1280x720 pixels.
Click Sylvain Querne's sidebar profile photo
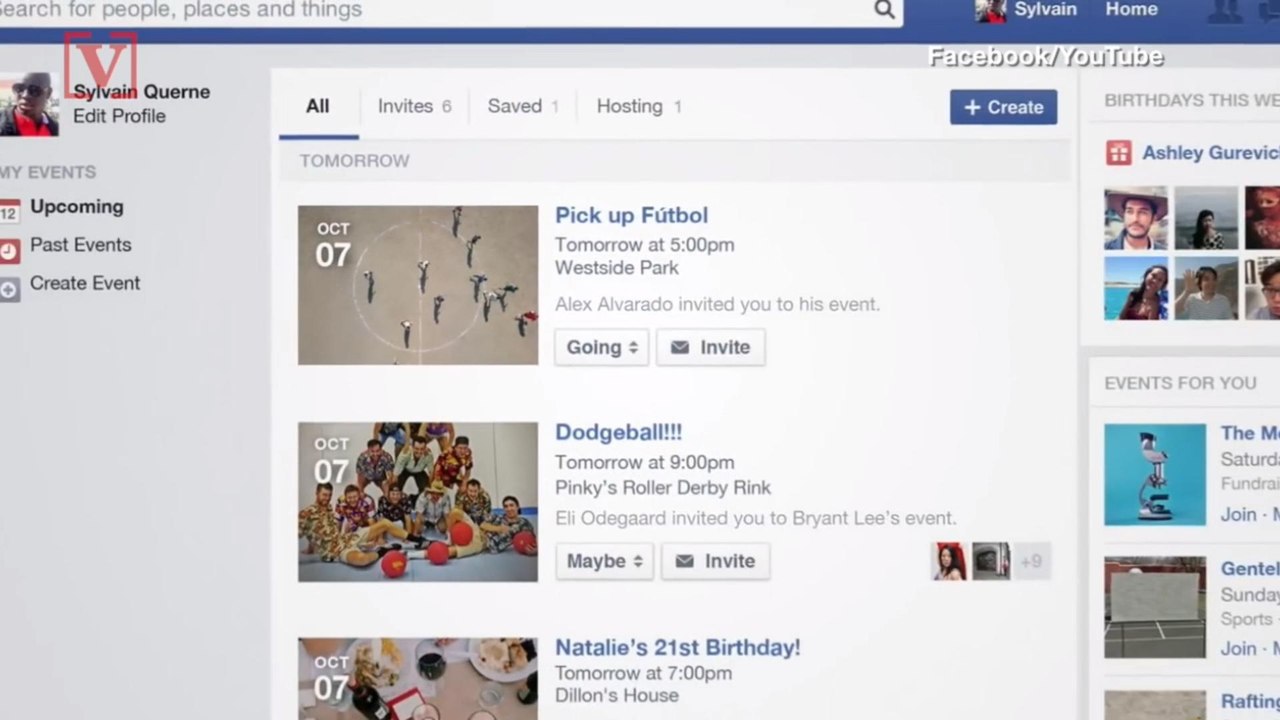(29, 104)
